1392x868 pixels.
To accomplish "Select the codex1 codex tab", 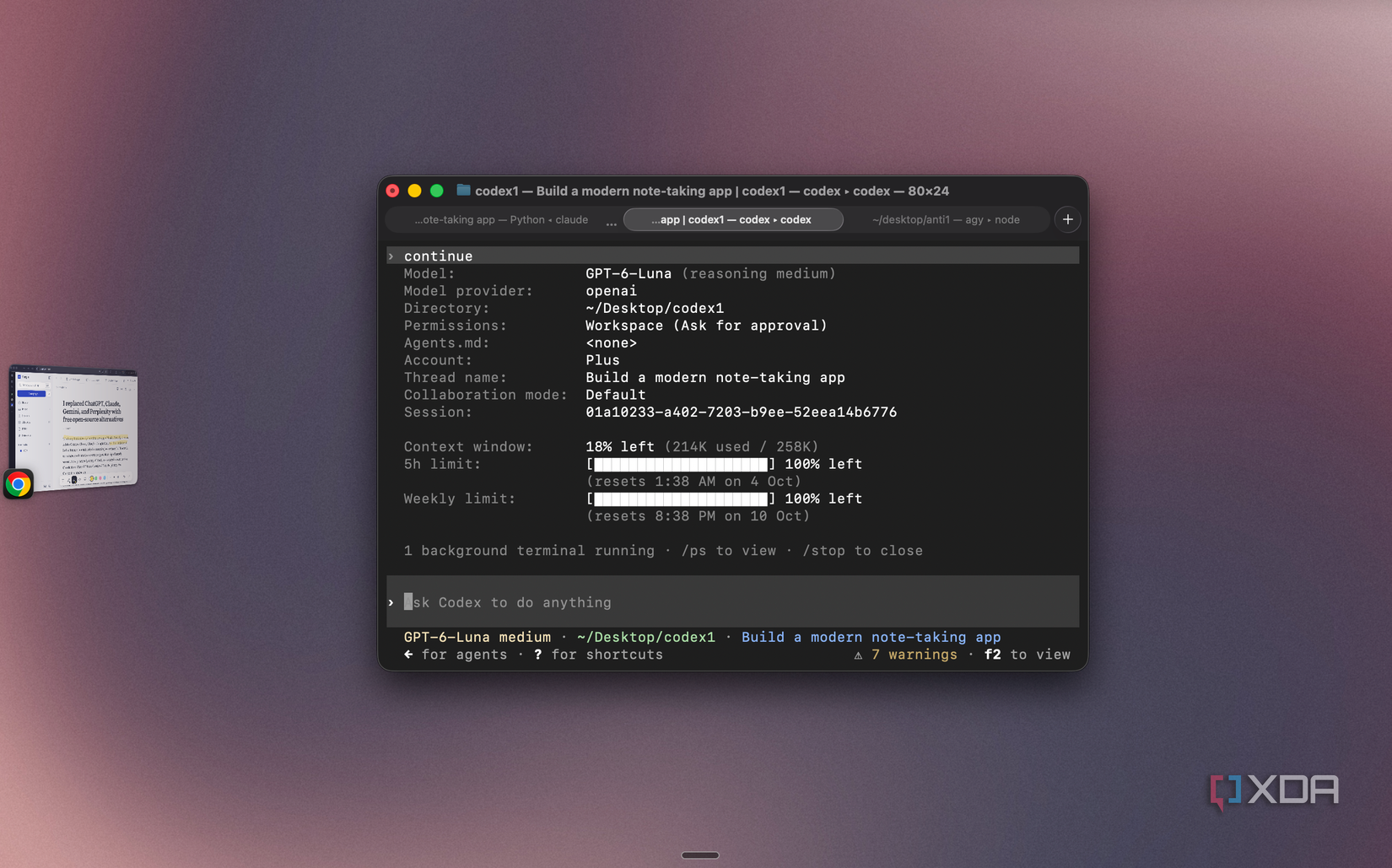I will coord(732,219).
